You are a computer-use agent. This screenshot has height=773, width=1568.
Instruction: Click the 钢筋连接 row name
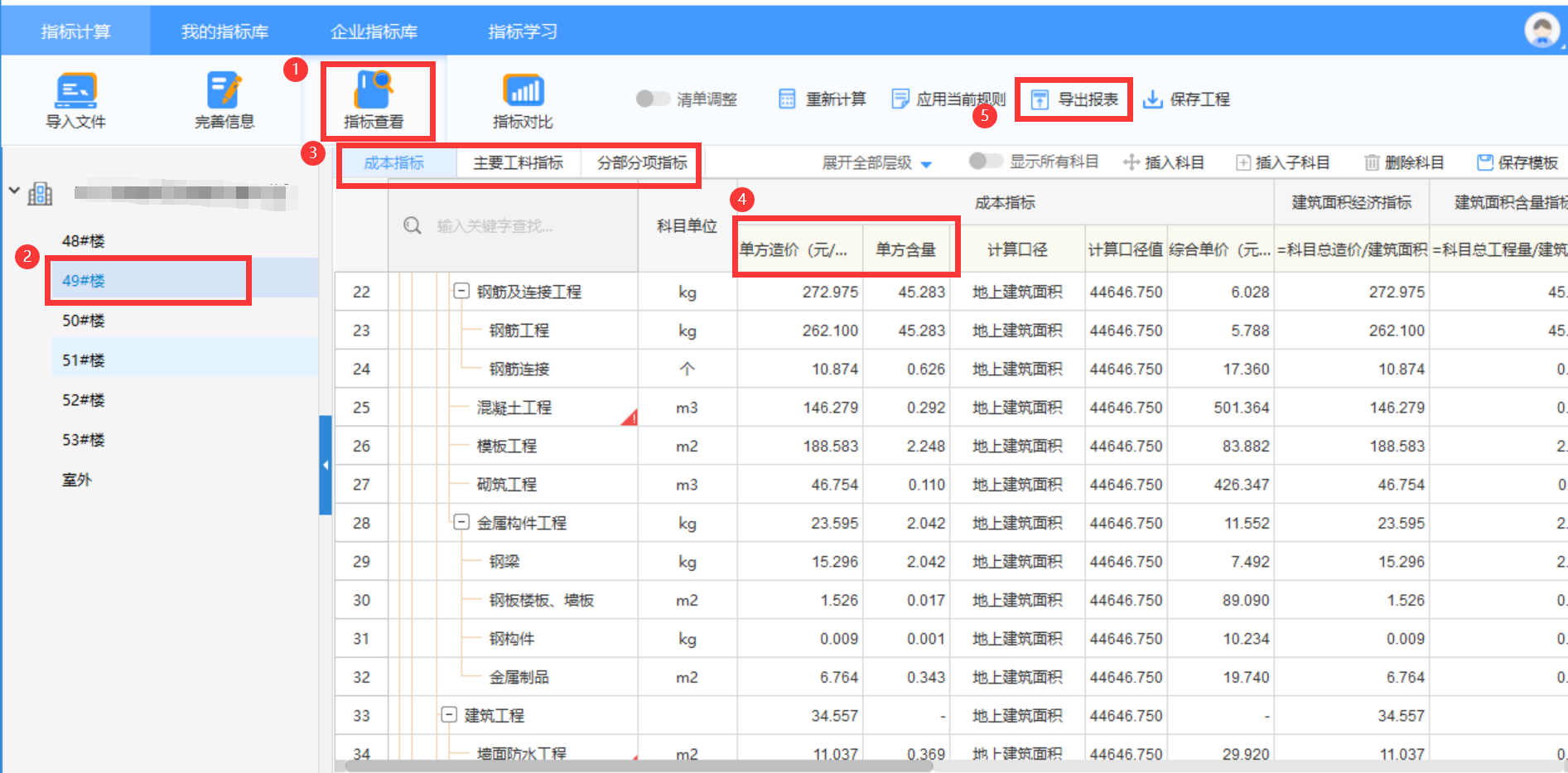tap(519, 369)
